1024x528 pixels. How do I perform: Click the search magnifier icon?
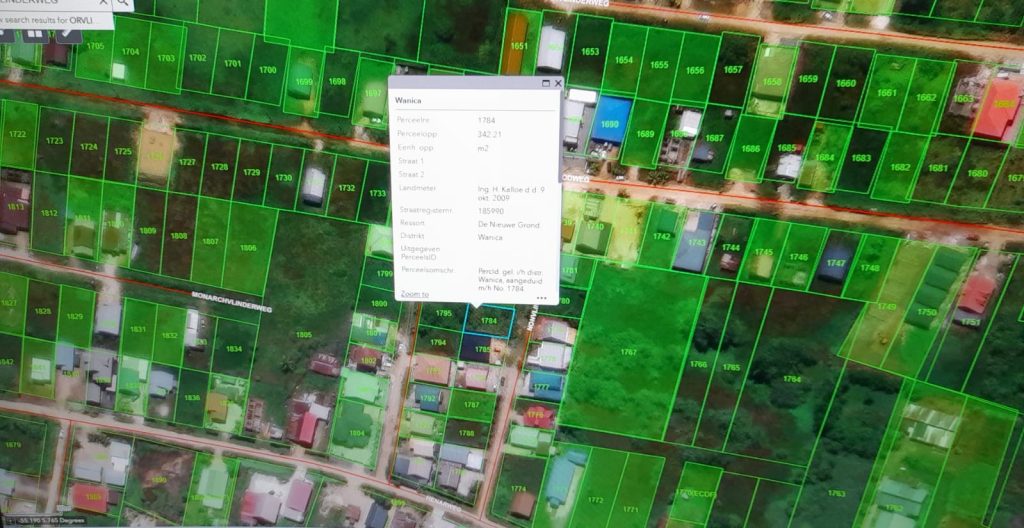[122, 4]
